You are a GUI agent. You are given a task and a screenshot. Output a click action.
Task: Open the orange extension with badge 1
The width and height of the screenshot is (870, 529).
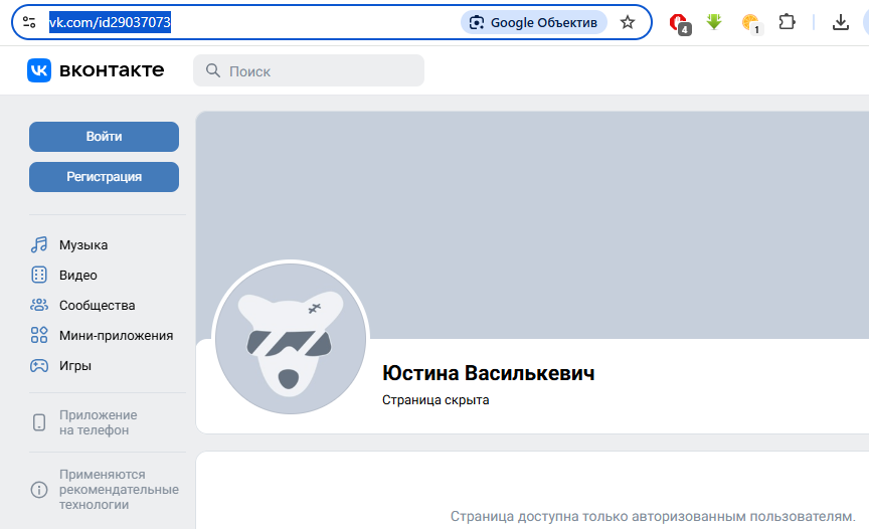click(x=750, y=22)
